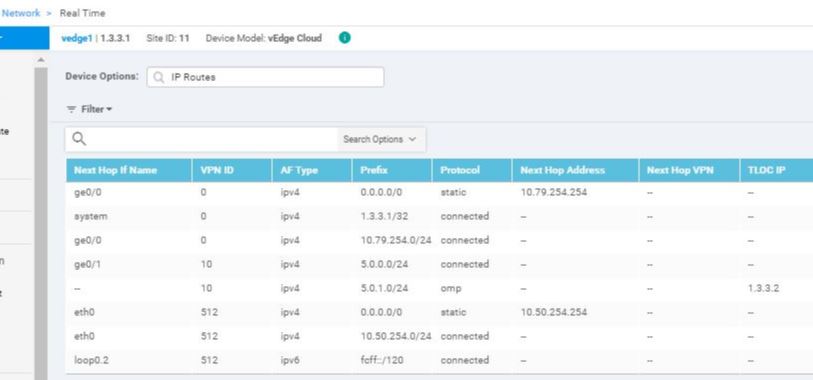Select the 5.0.1.0/24 omp route row

[439, 288]
